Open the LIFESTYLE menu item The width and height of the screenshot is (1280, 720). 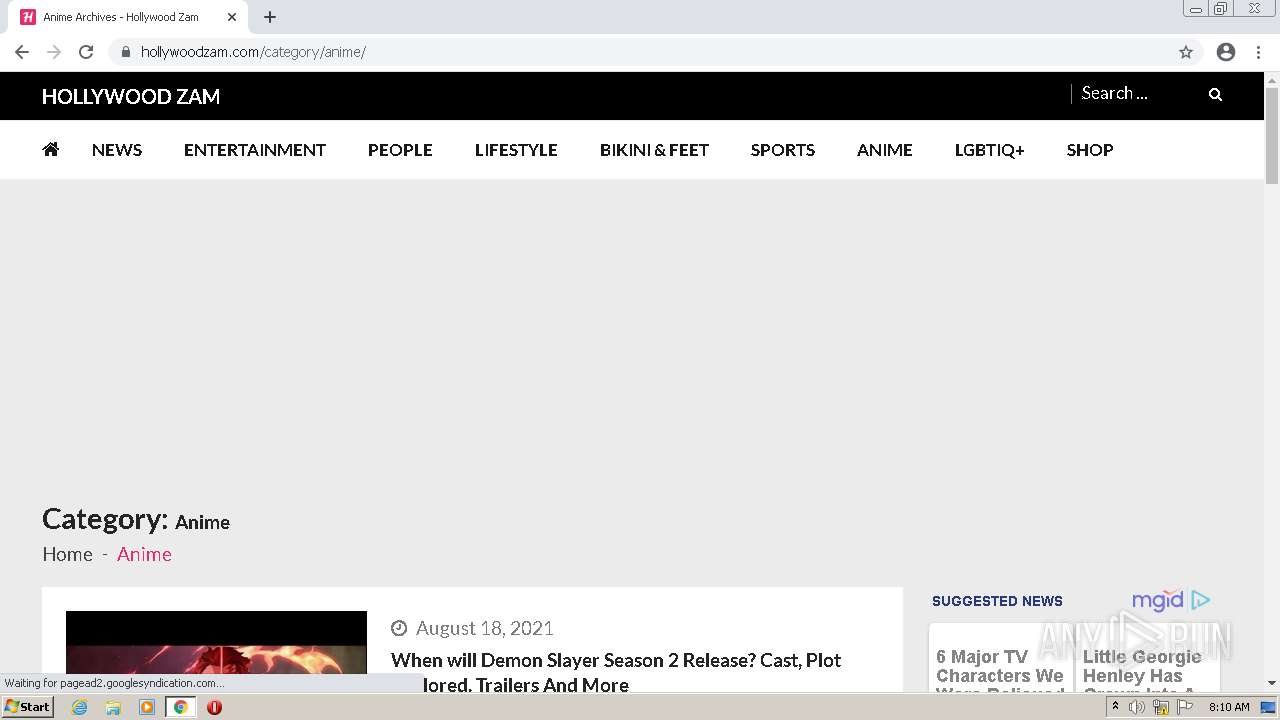click(x=516, y=150)
